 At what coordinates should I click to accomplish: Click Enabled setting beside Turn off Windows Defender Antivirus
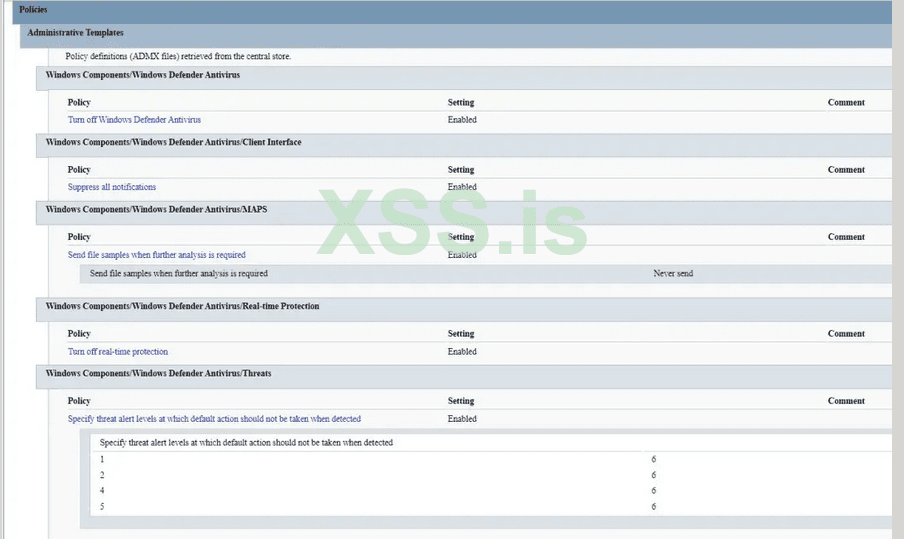(462, 120)
